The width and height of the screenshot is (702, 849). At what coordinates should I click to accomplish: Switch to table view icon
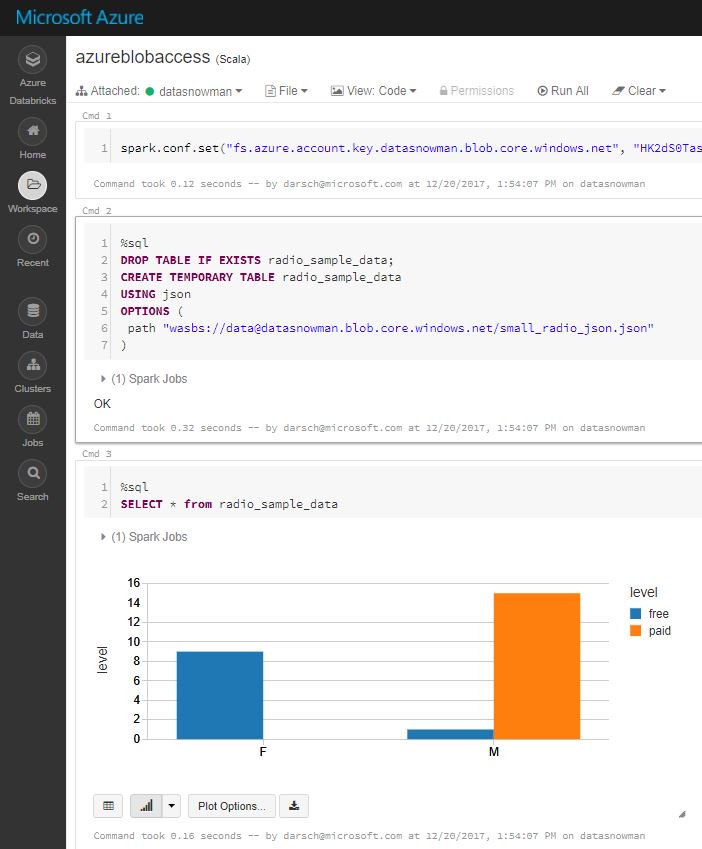[108, 806]
